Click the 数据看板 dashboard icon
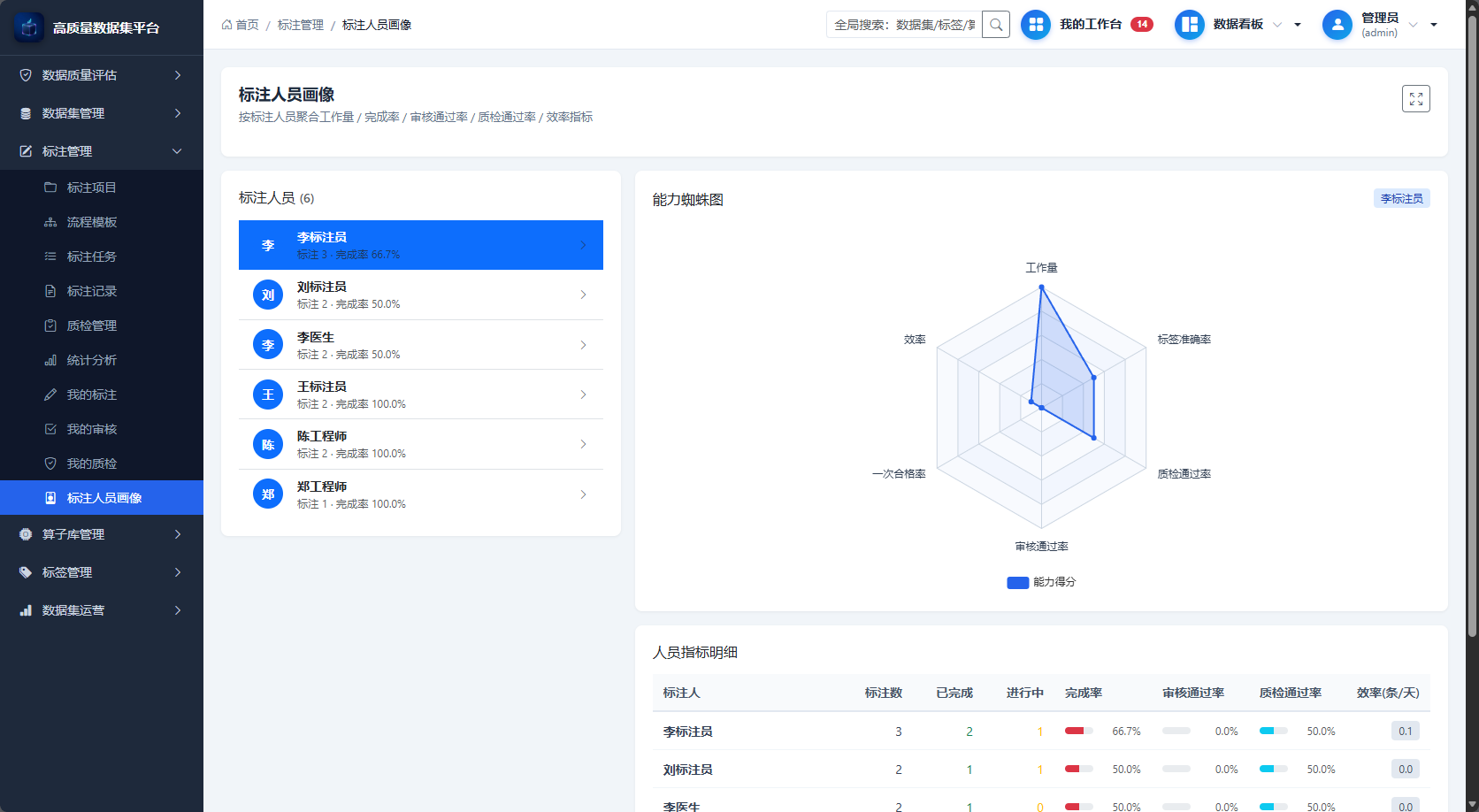 pyautogui.click(x=1190, y=25)
